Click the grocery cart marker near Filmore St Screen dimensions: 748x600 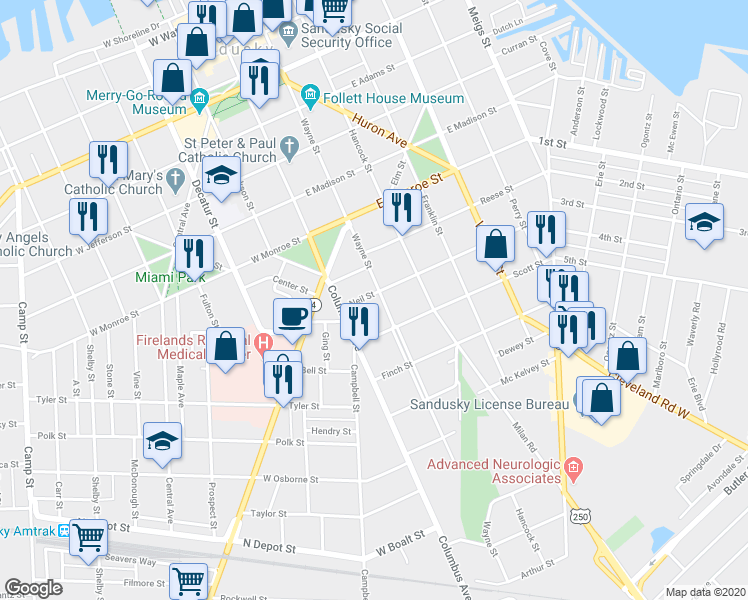188,581
